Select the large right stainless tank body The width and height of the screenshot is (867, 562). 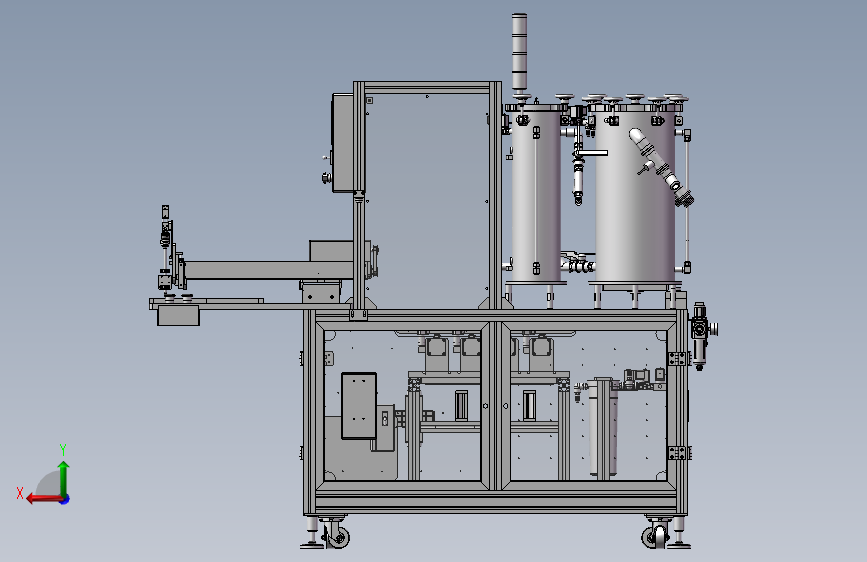tap(635, 196)
